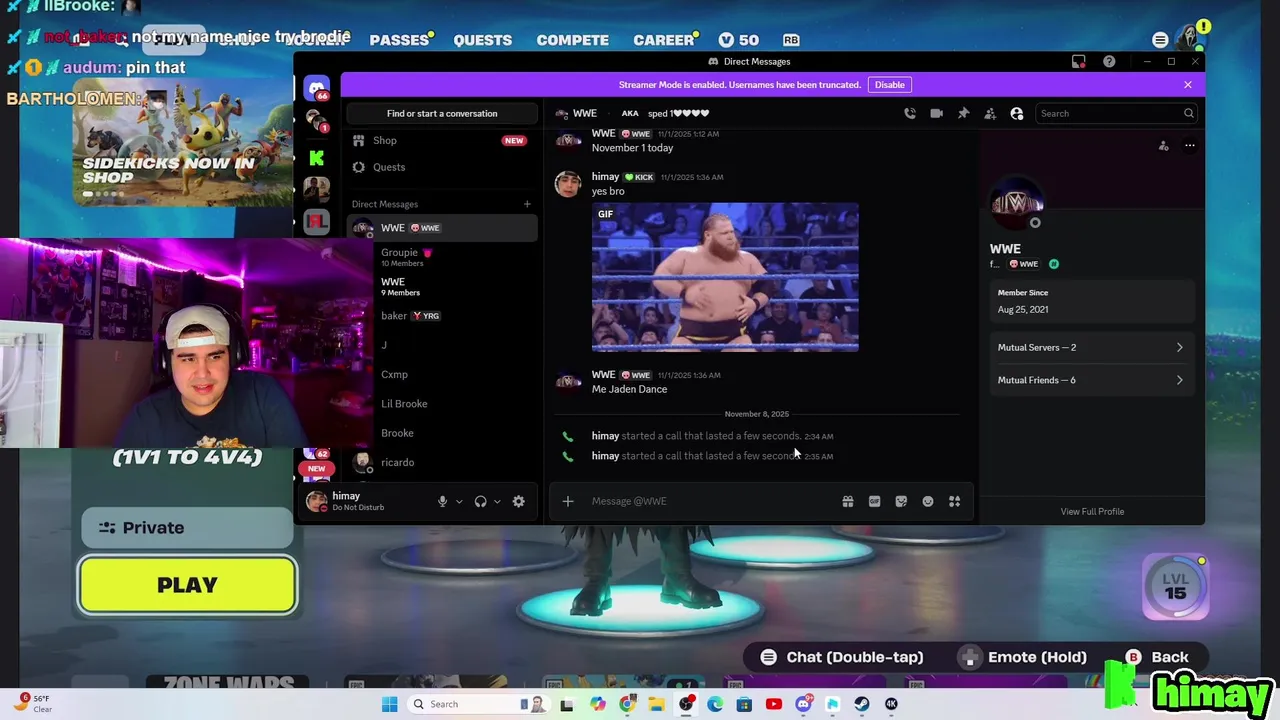1280x720 pixels.
Task: Open Steam from the Windows taskbar
Action: (x=862, y=704)
